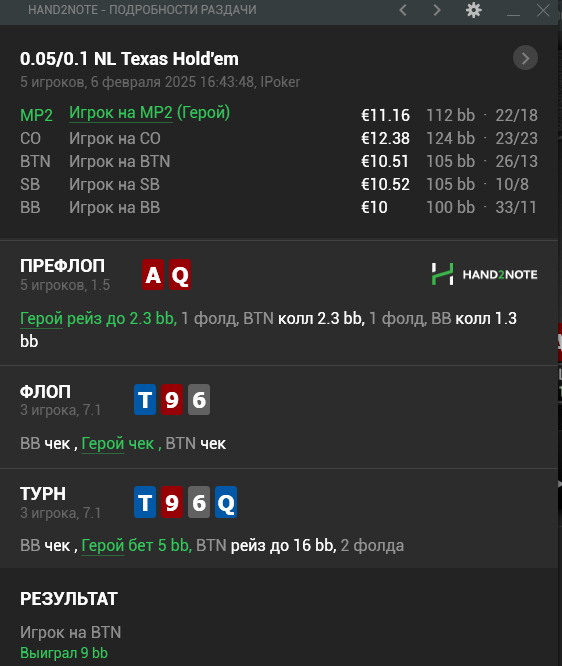Click the Hand2Note logo
562x666 pixels.
click(485, 274)
